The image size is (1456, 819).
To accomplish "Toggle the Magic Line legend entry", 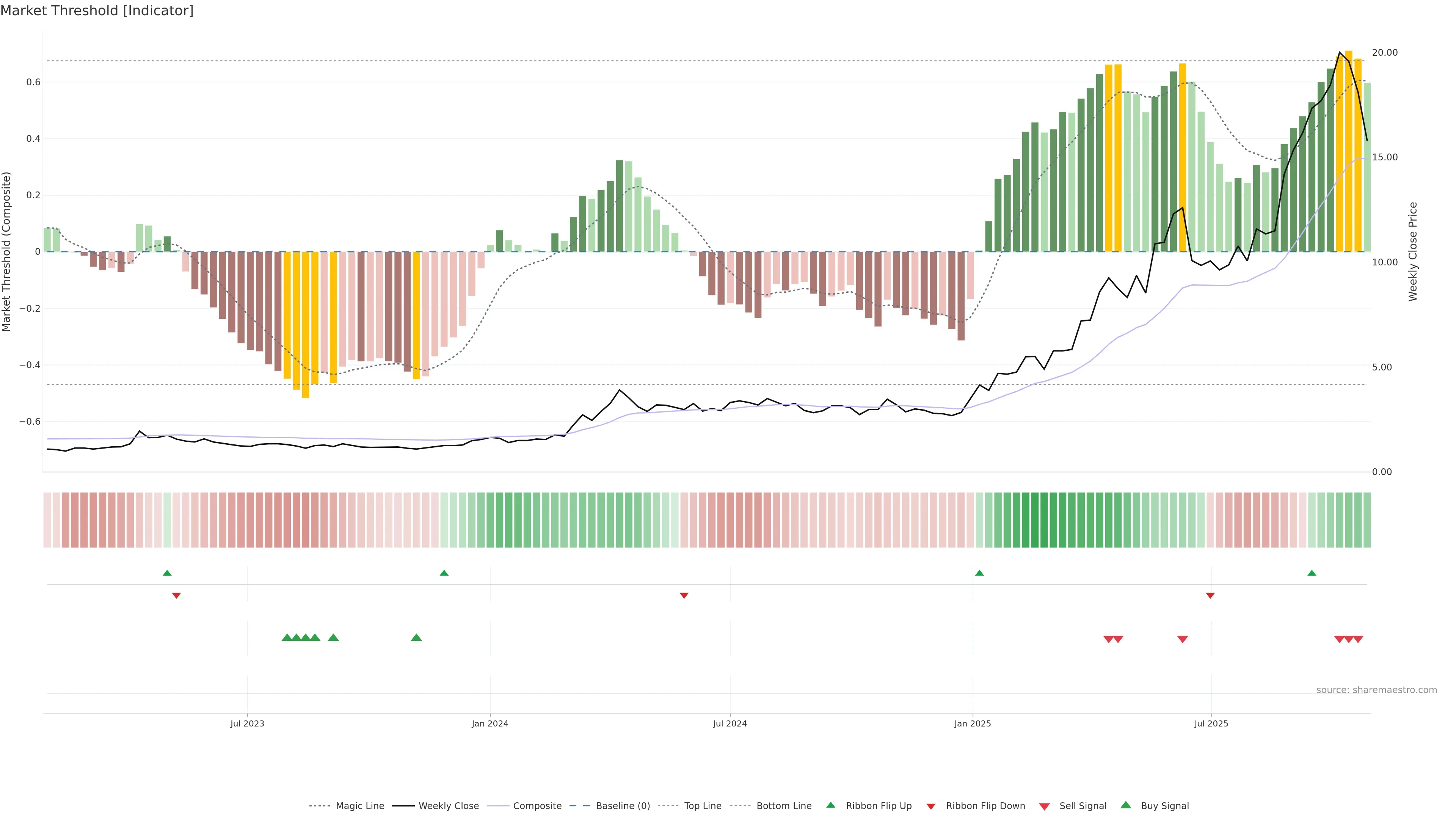I will pos(359,806).
